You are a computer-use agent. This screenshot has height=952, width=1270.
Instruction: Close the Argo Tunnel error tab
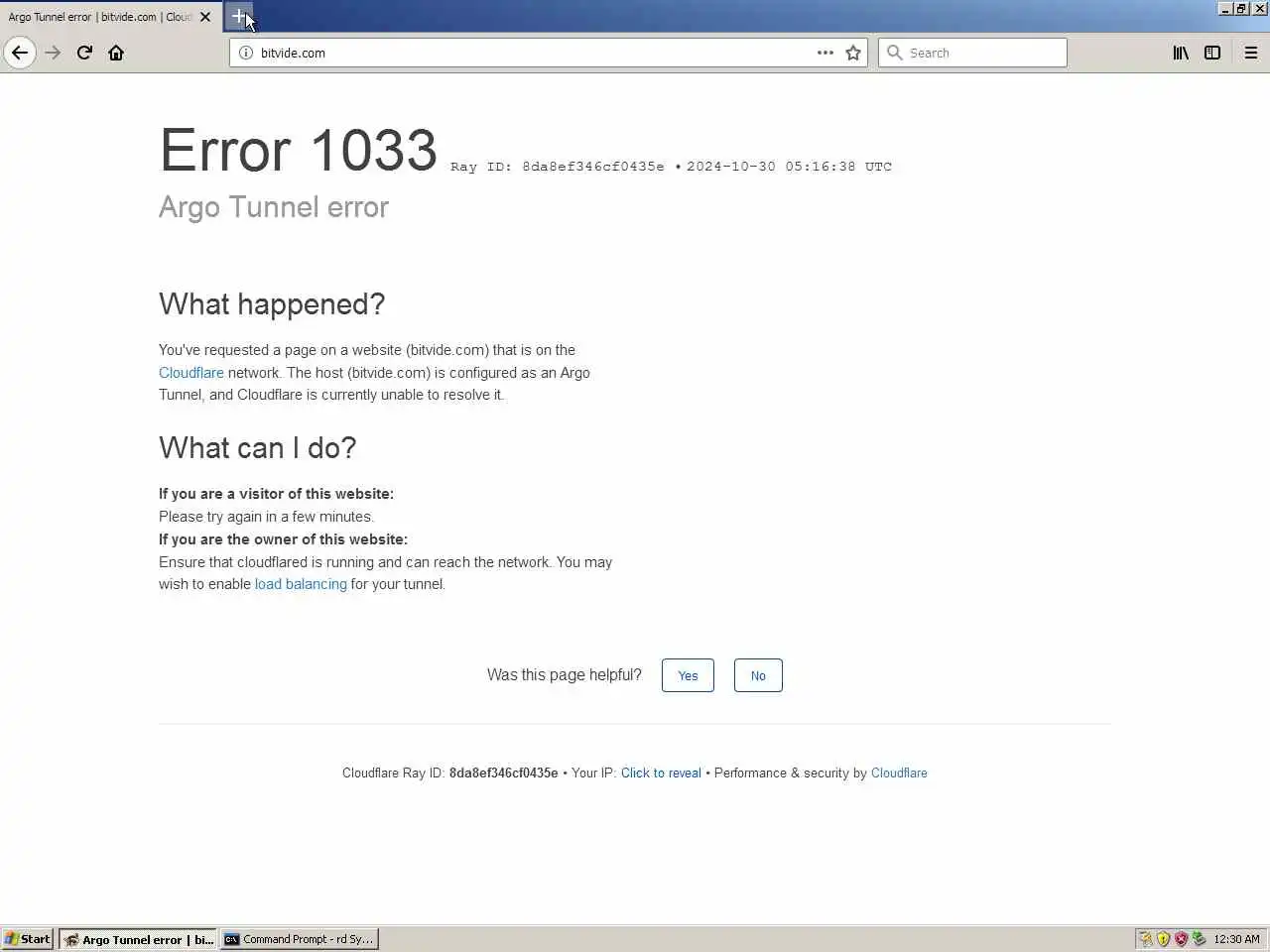205,17
